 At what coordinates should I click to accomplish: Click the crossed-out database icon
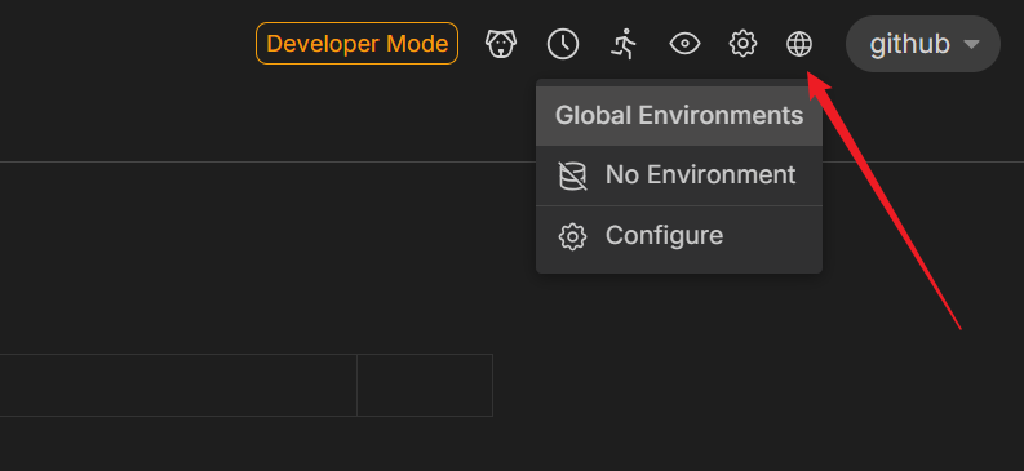coord(572,176)
